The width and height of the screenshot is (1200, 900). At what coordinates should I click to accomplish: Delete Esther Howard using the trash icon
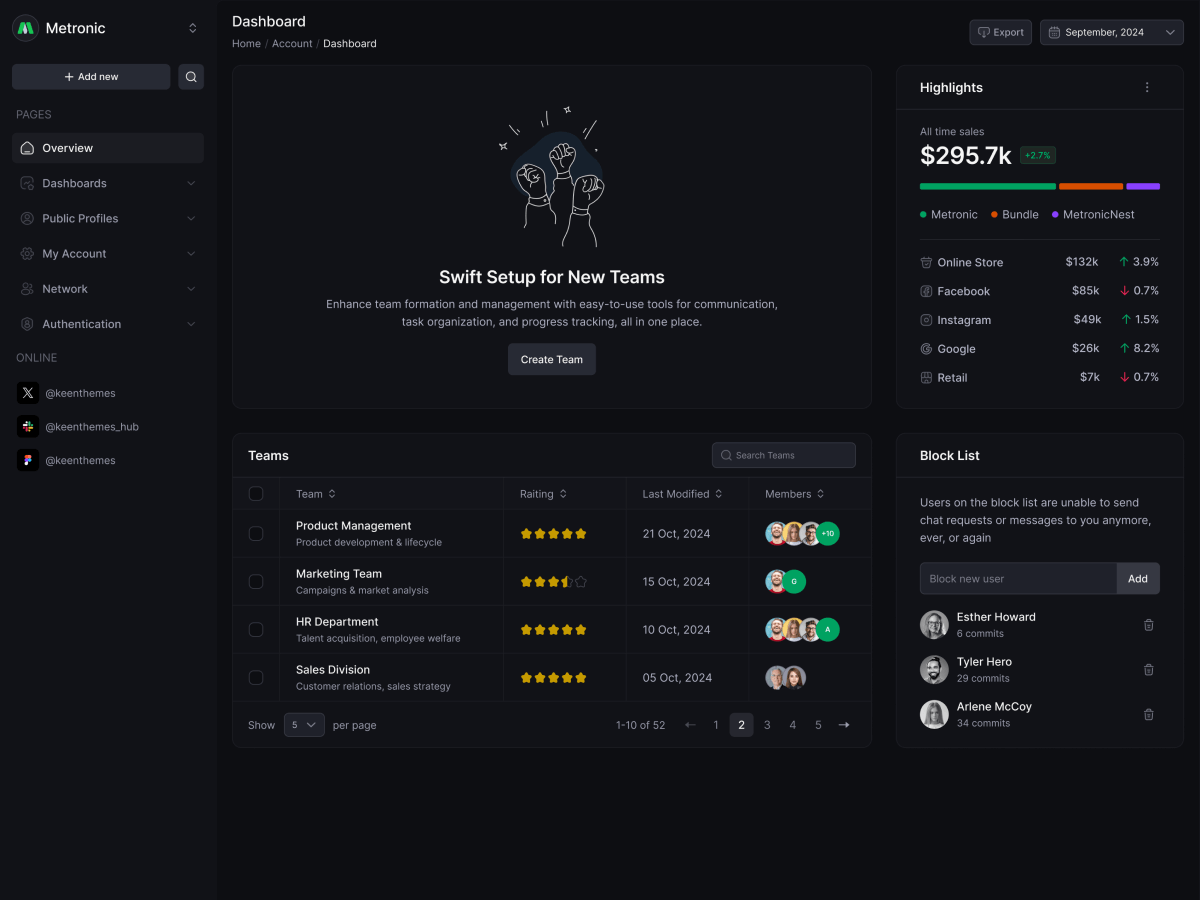(x=1148, y=624)
